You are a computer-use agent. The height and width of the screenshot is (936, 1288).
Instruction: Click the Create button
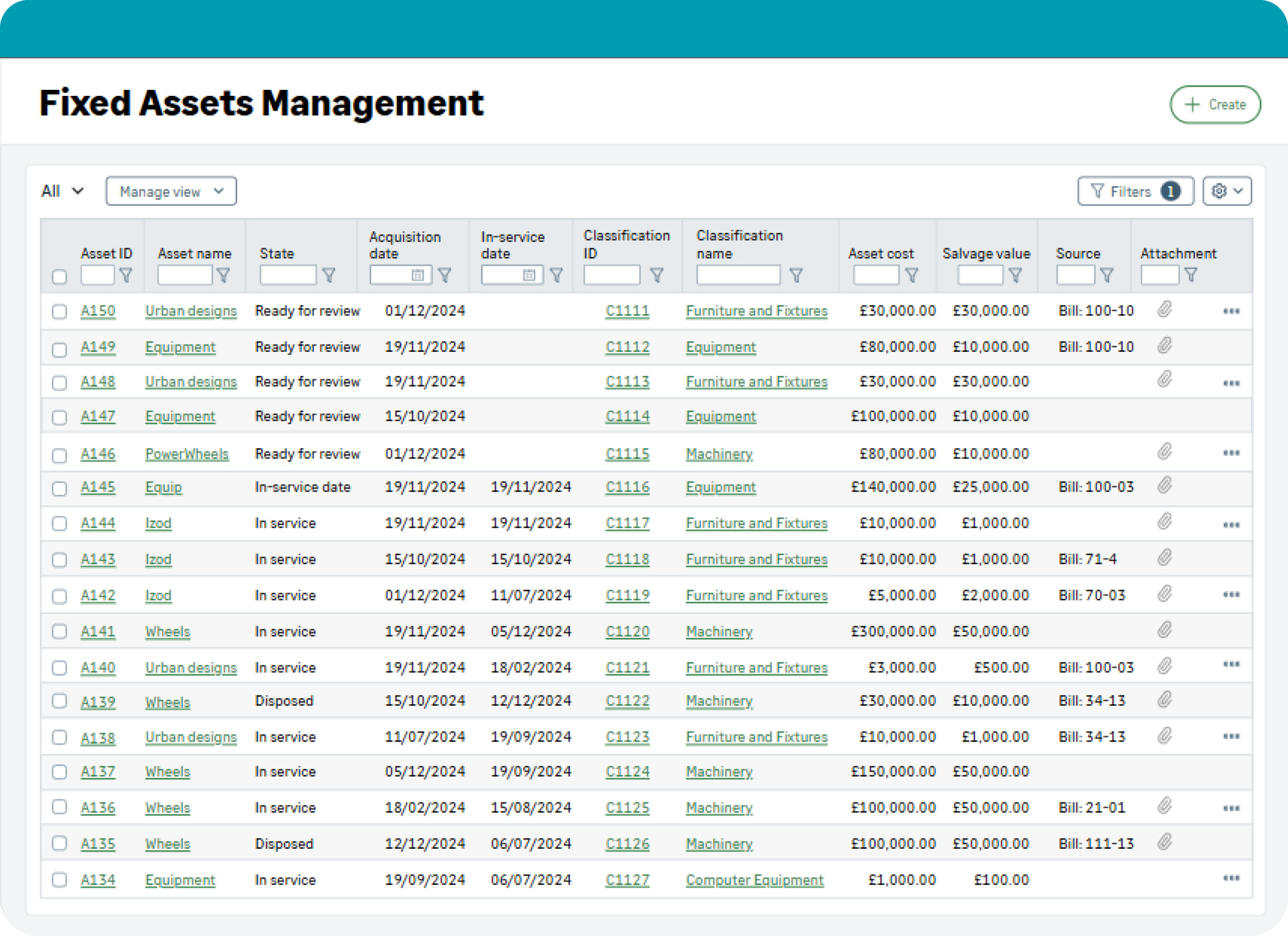[1215, 105]
